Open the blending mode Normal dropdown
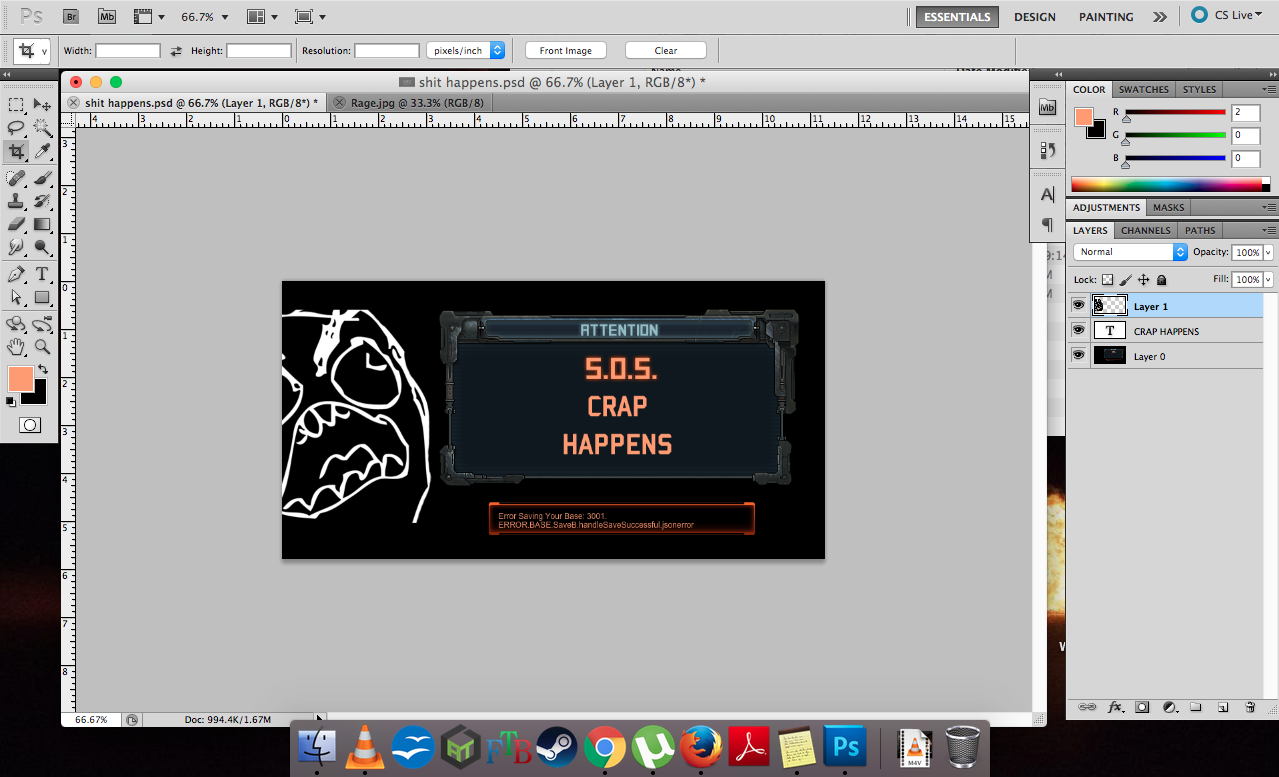The image size is (1279, 777). 1130,252
